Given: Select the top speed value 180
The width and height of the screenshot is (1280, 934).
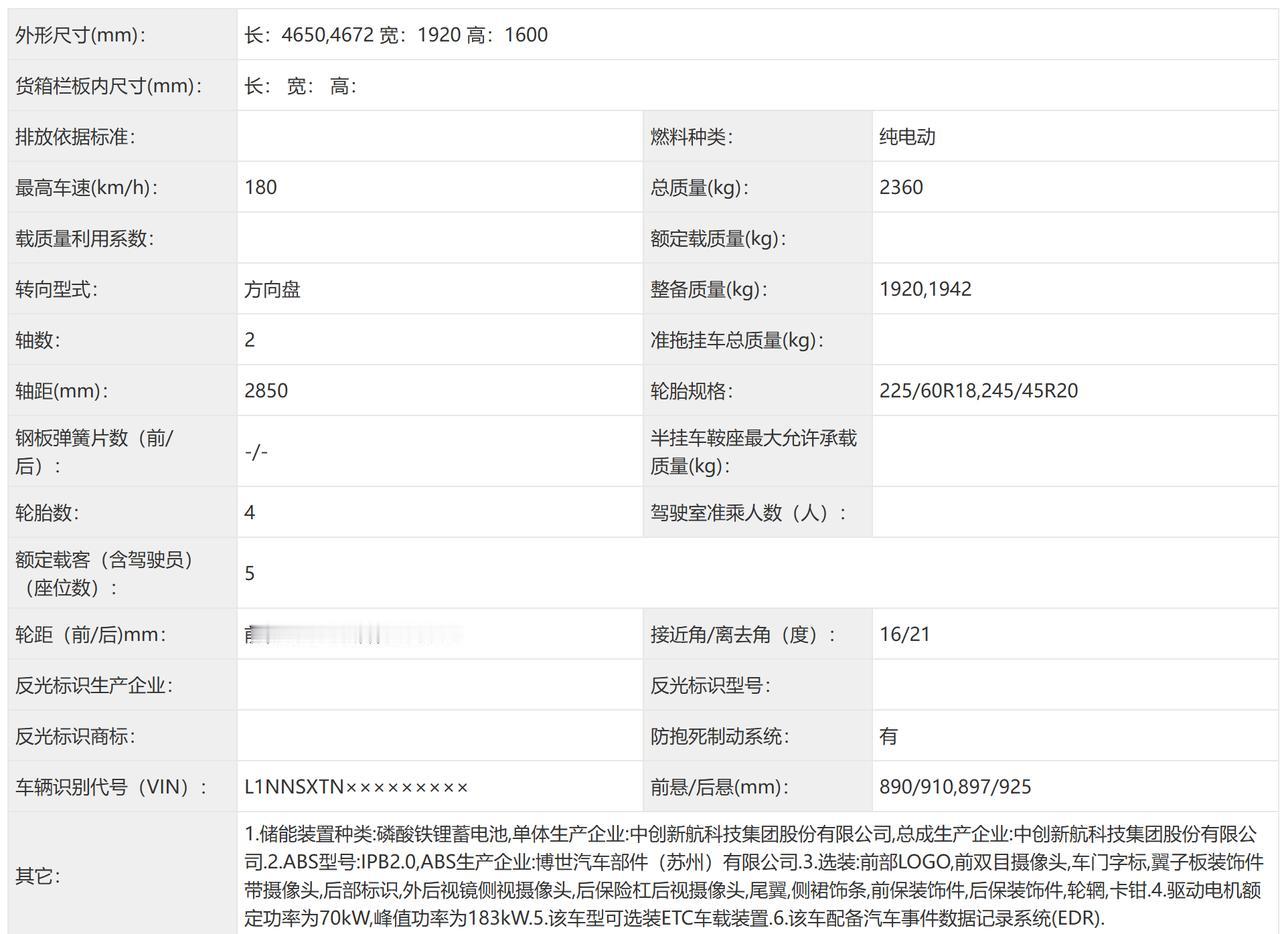Looking at the screenshot, I should [x=261, y=187].
